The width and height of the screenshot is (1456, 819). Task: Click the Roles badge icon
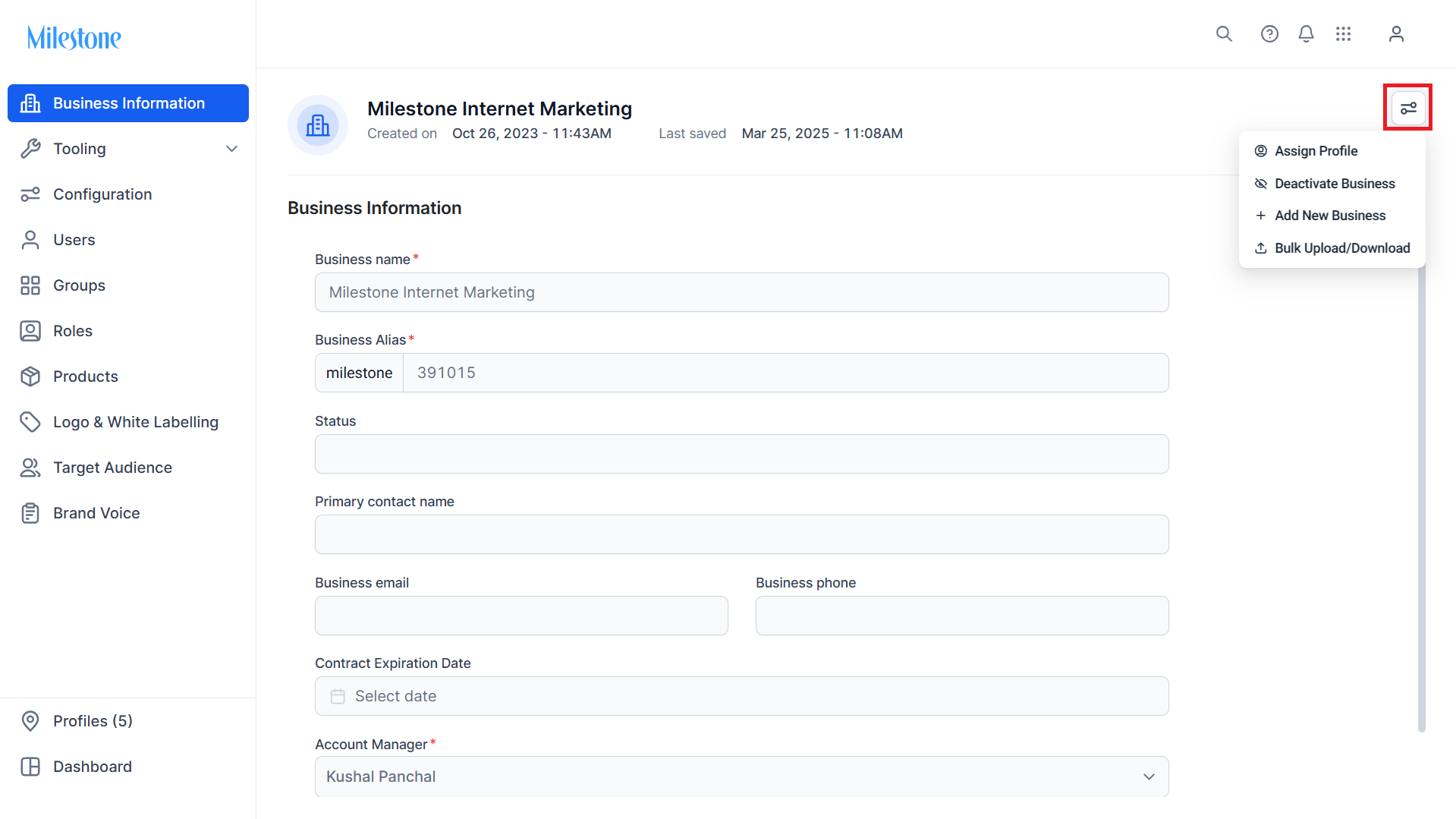pos(30,331)
